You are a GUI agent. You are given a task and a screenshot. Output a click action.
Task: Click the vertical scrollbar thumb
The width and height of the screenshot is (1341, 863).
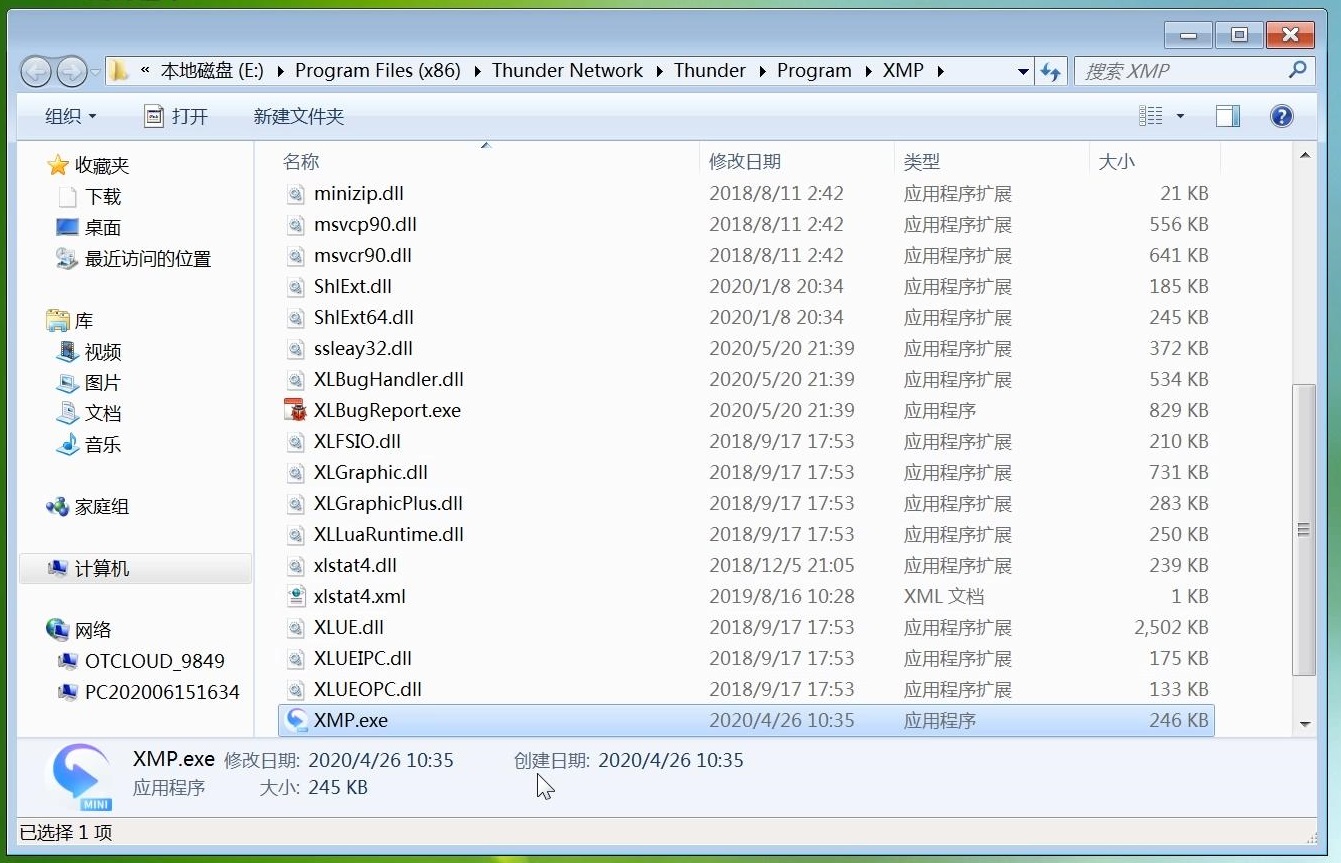click(1304, 530)
